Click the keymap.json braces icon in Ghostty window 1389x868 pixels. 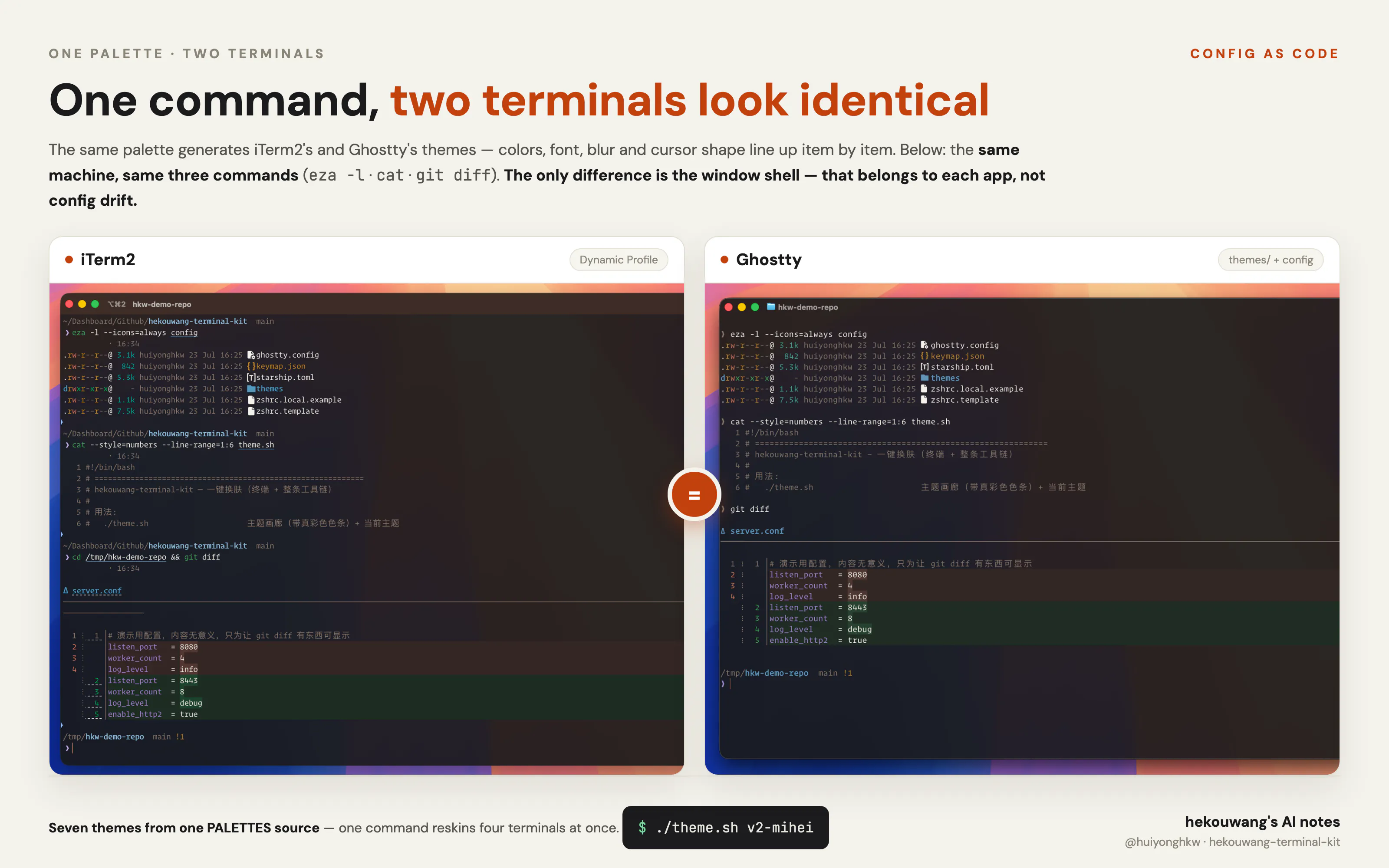pos(924,356)
